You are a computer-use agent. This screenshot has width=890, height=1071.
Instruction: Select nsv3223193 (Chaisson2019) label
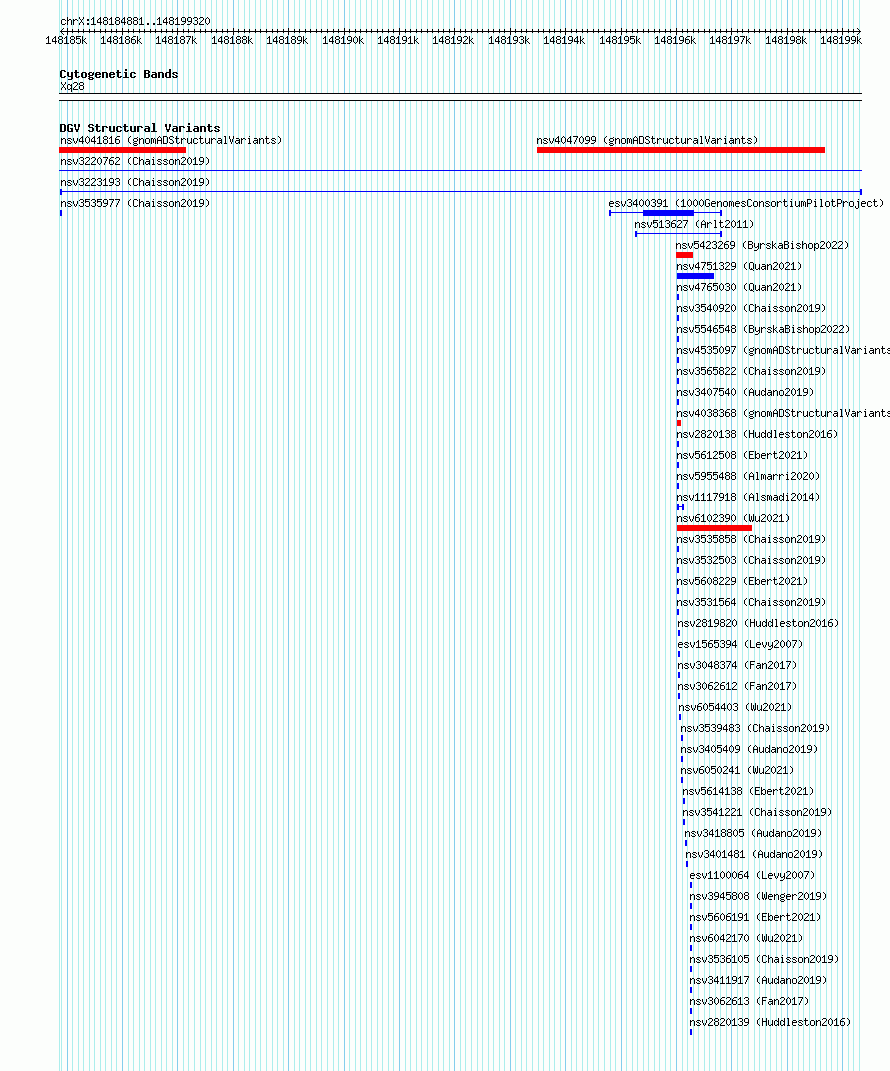[x=135, y=182]
